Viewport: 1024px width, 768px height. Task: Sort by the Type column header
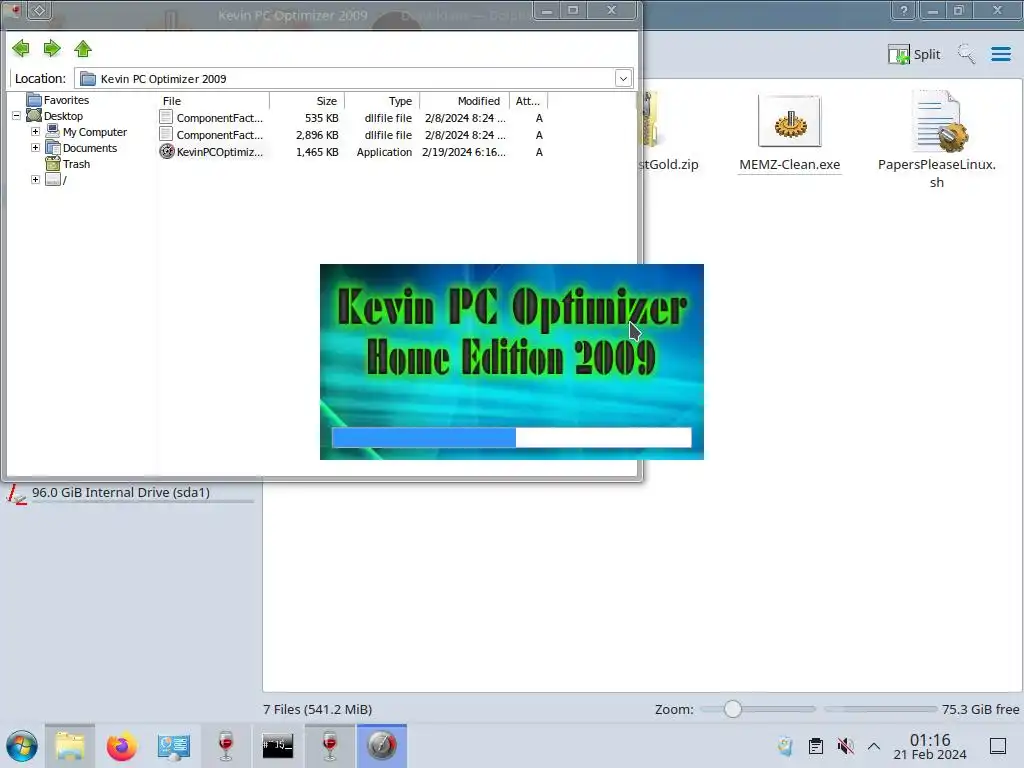pos(382,101)
